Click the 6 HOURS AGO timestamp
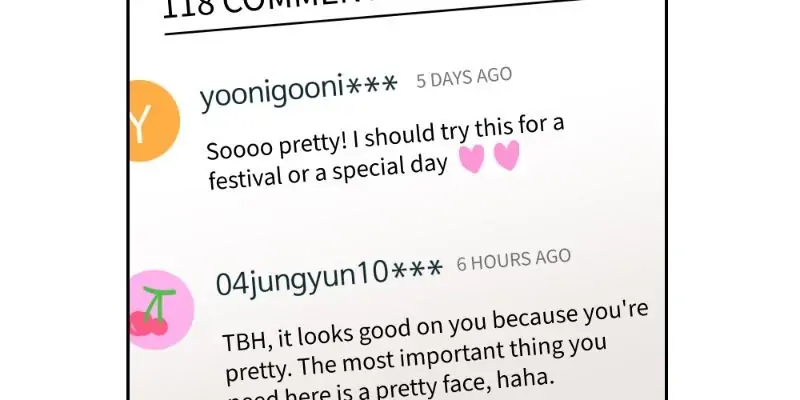 (513, 260)
